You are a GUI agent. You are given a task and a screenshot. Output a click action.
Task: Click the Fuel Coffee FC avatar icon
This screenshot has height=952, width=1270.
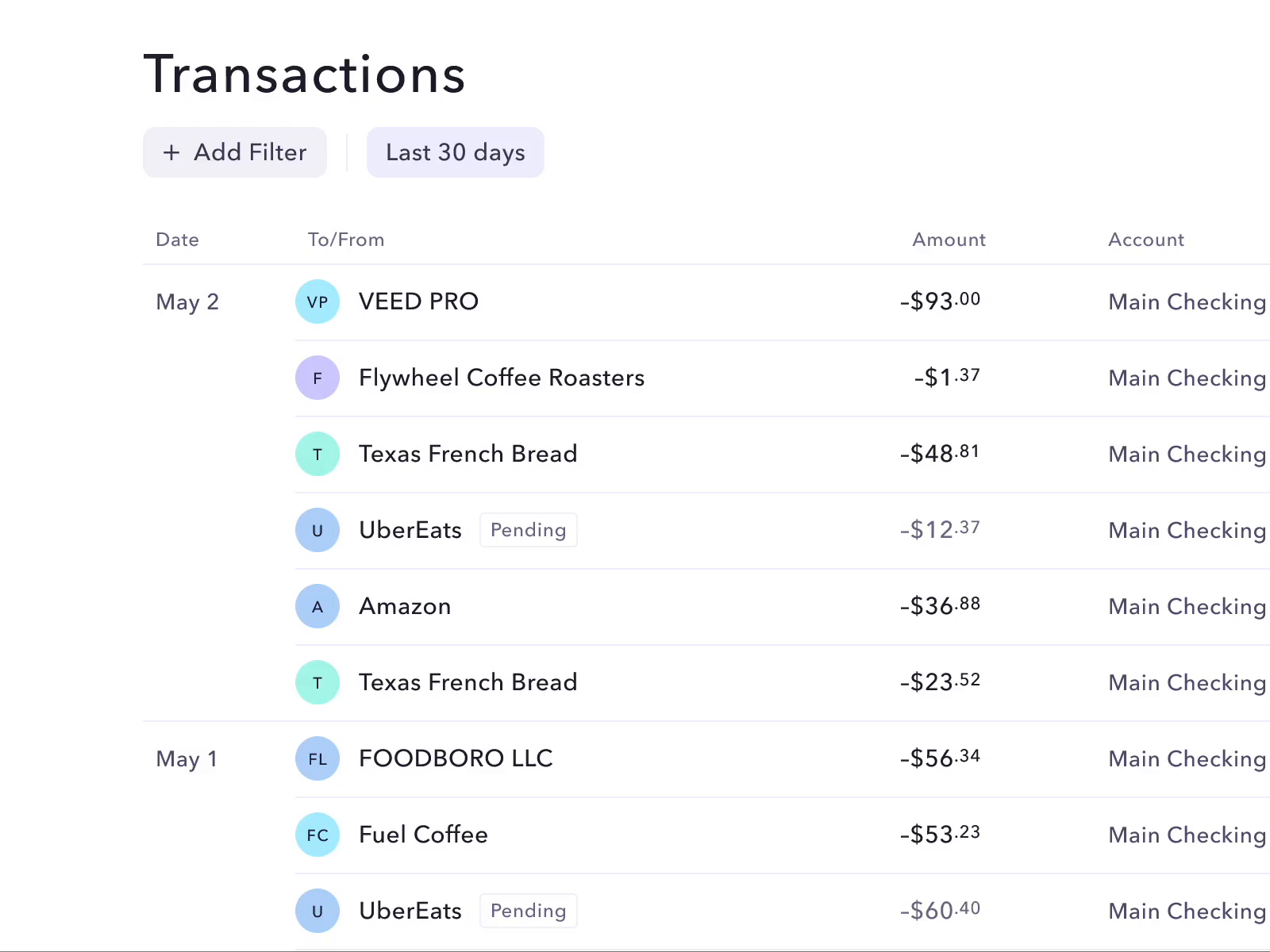click(x=317, y=835)
